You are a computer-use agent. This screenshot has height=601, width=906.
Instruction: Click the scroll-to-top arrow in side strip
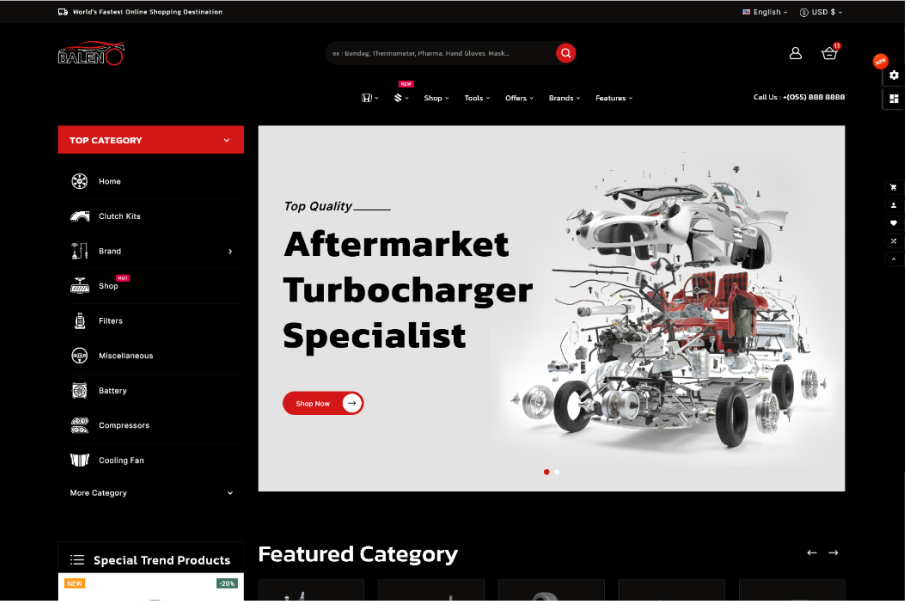click(x=894, y=259)
